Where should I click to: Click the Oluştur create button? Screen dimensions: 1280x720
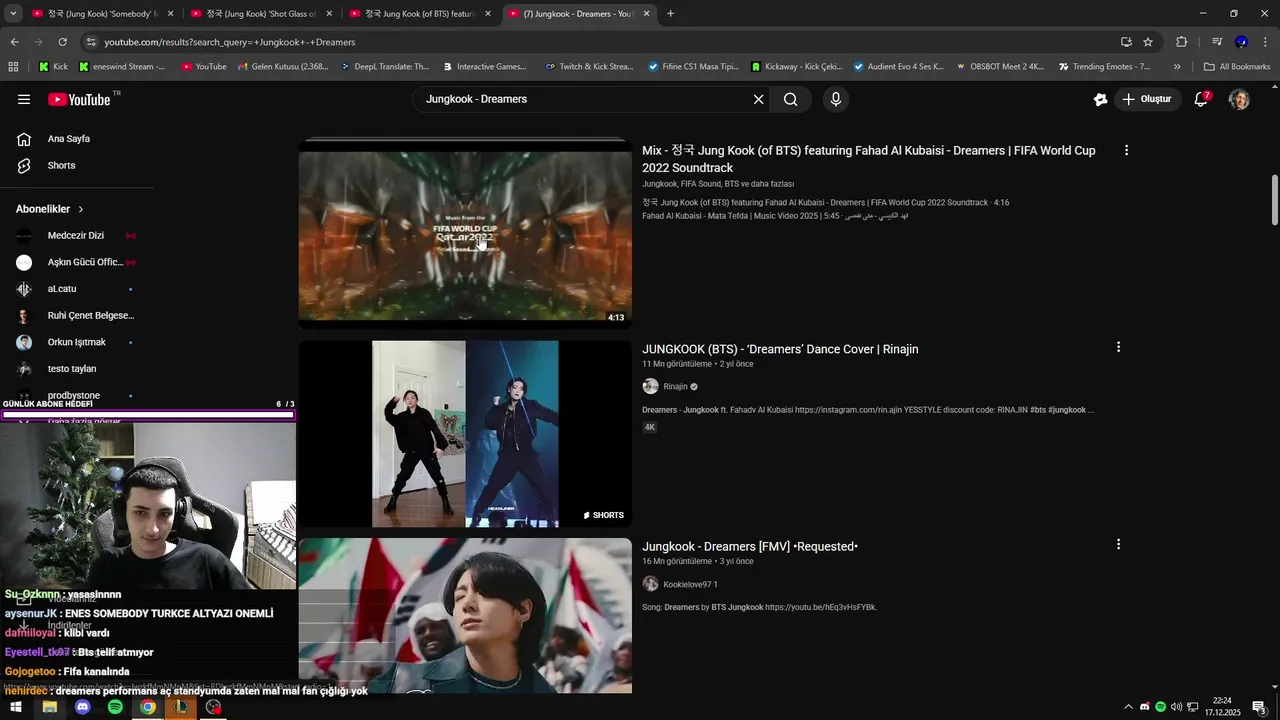coord(1146,99)
